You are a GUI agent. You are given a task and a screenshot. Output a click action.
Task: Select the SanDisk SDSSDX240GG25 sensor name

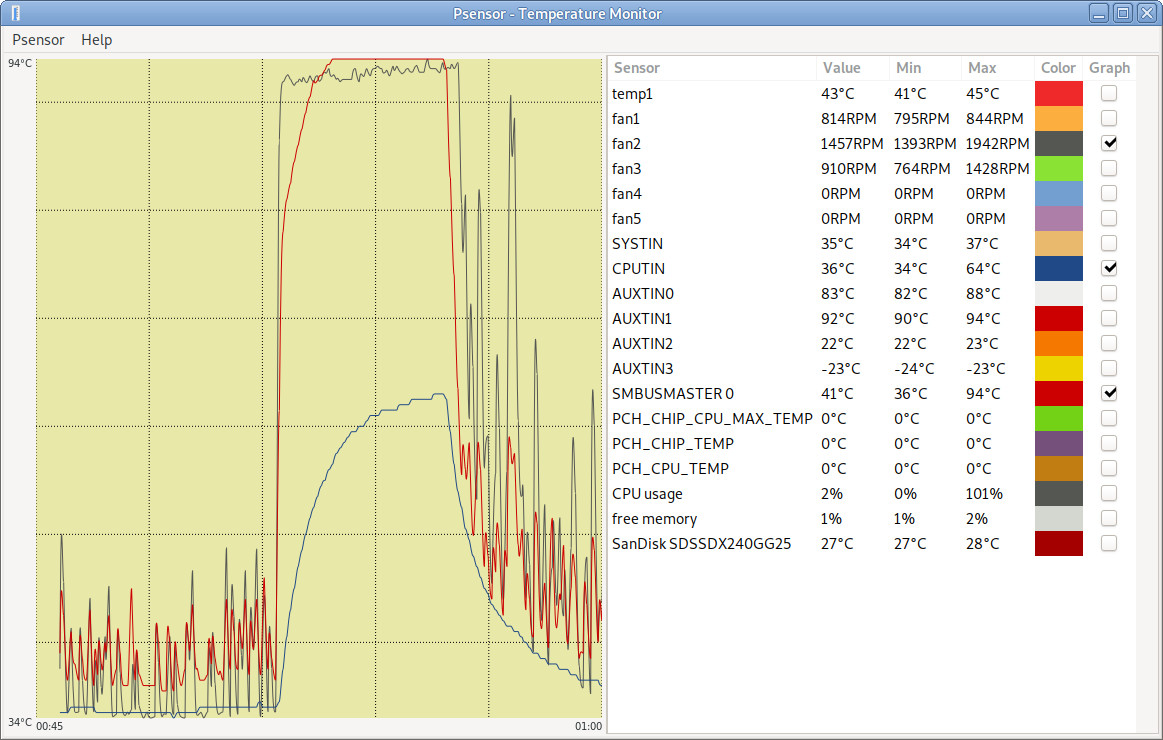702,544
